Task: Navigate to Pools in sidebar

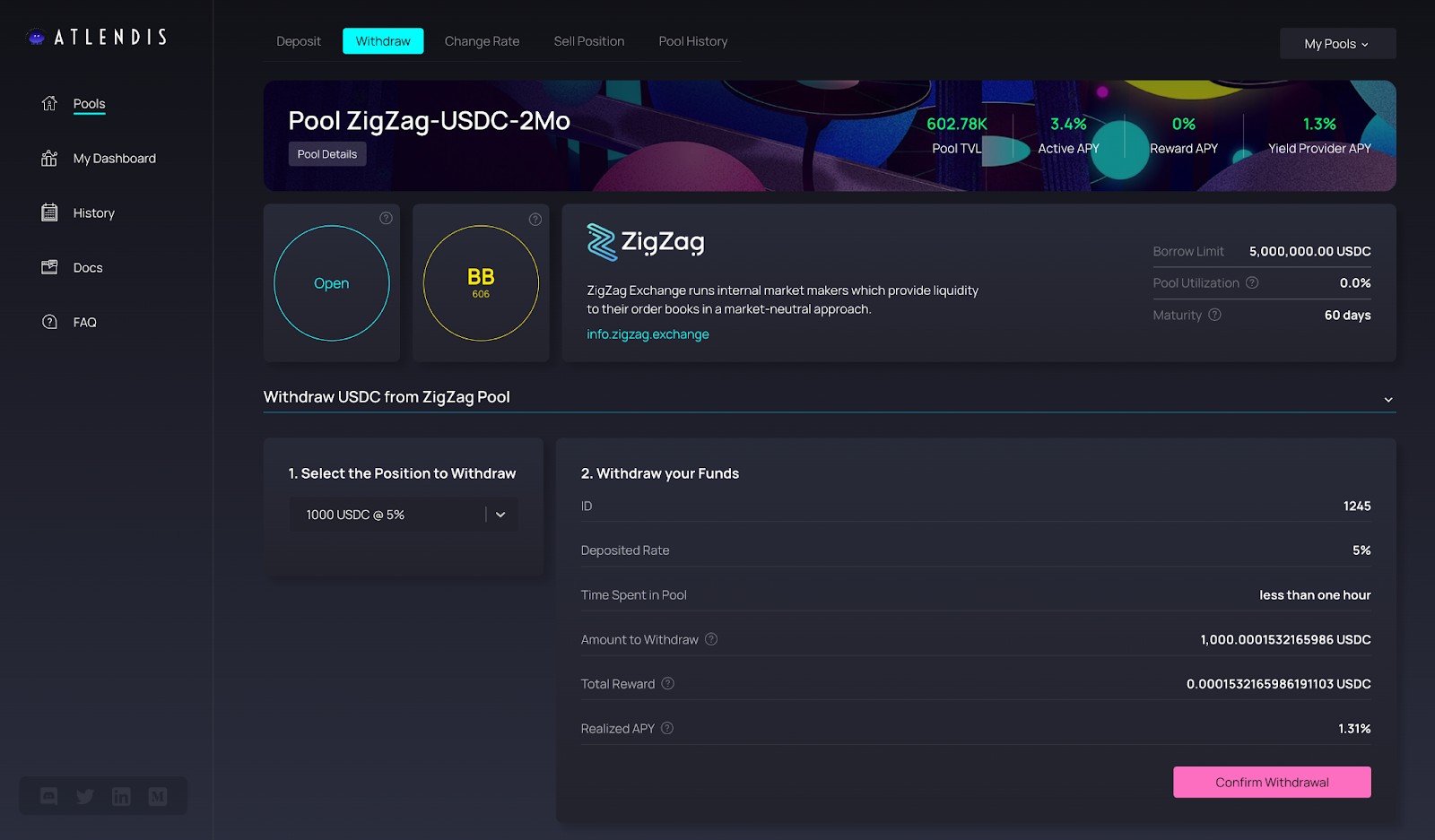Action: tap(89, 103)
